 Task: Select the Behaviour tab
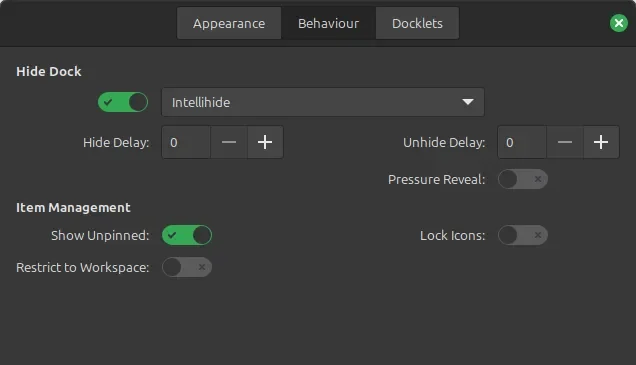(329, 23)
